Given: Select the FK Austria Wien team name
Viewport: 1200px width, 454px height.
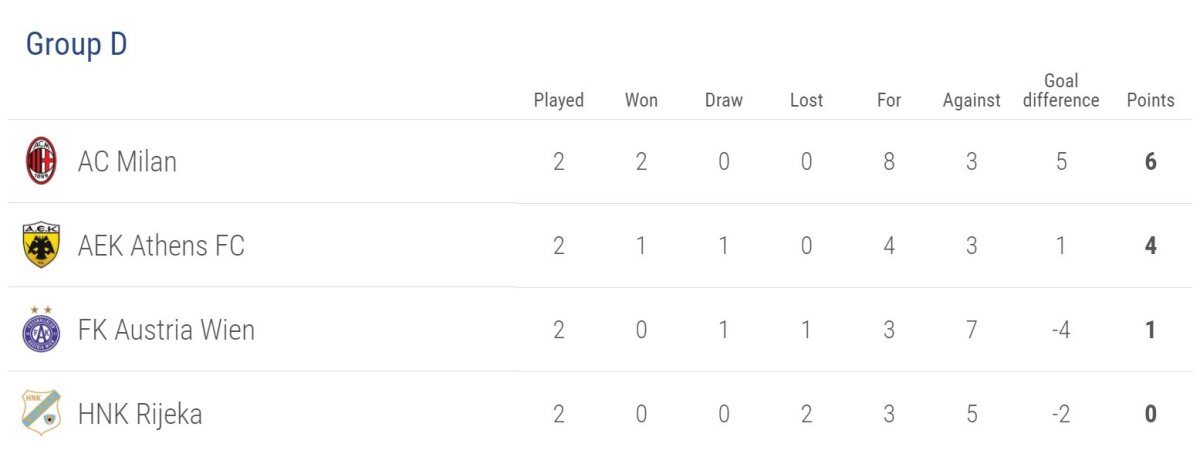Looking at the screenshot, I should tap(166, 330).
